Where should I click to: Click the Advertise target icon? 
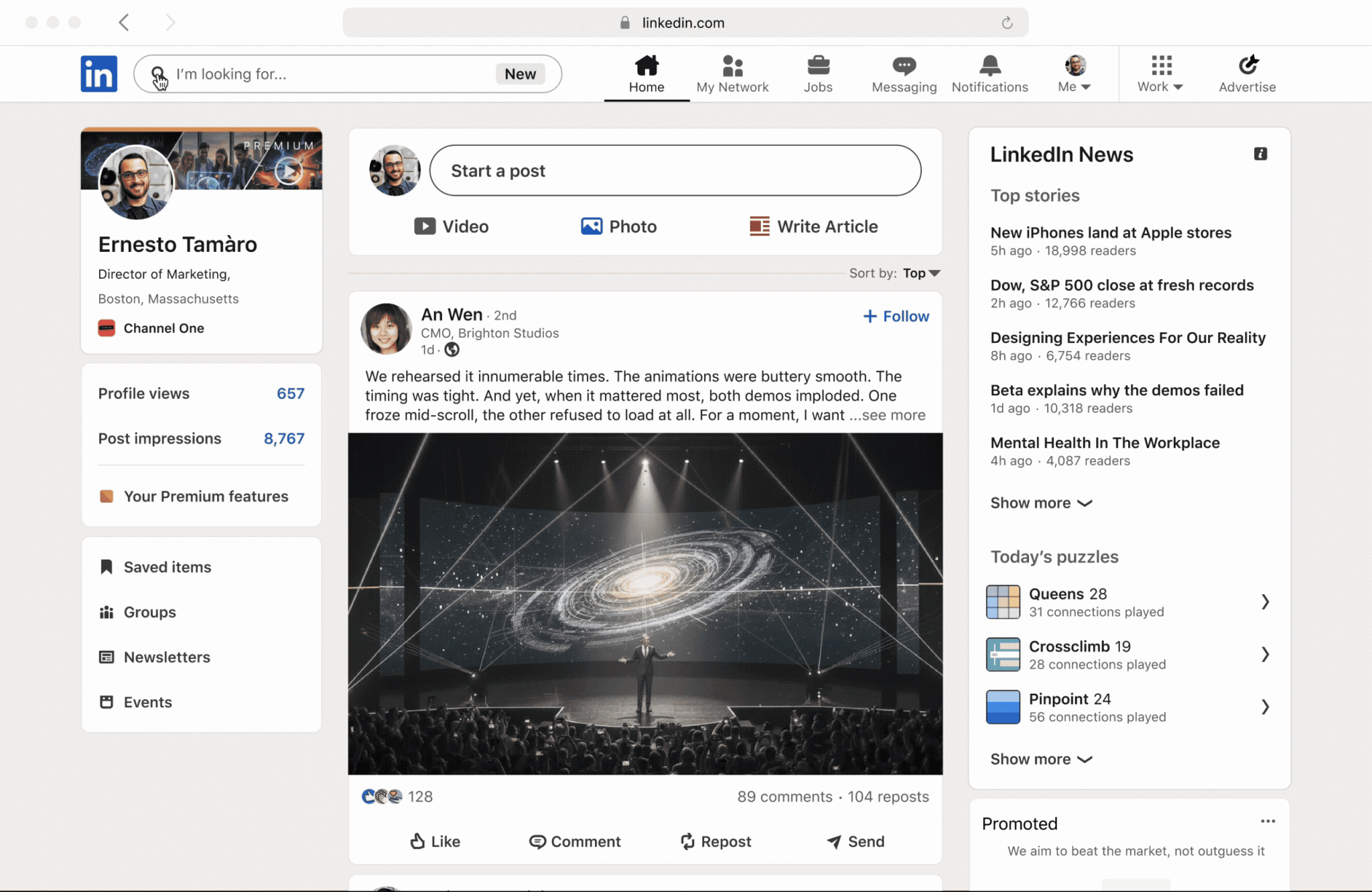[x=1247, y=66]
